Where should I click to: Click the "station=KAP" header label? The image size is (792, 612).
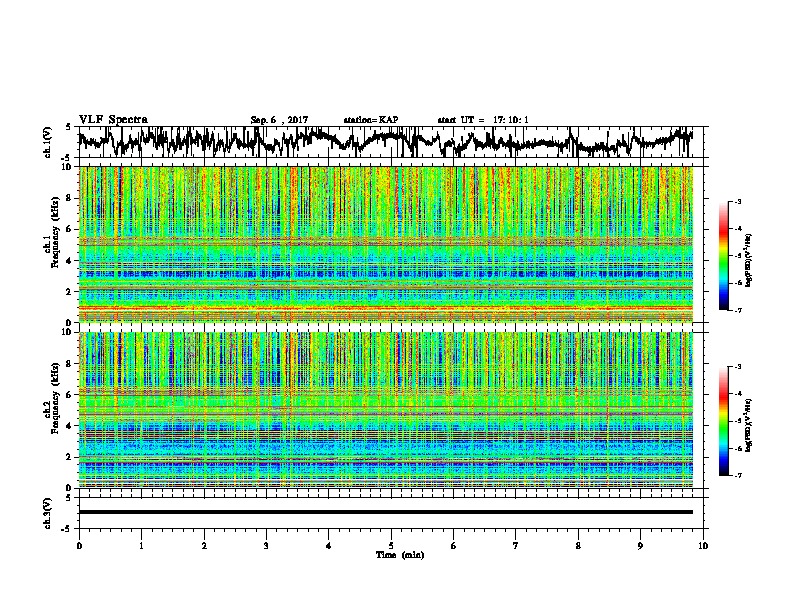[371, 120]
